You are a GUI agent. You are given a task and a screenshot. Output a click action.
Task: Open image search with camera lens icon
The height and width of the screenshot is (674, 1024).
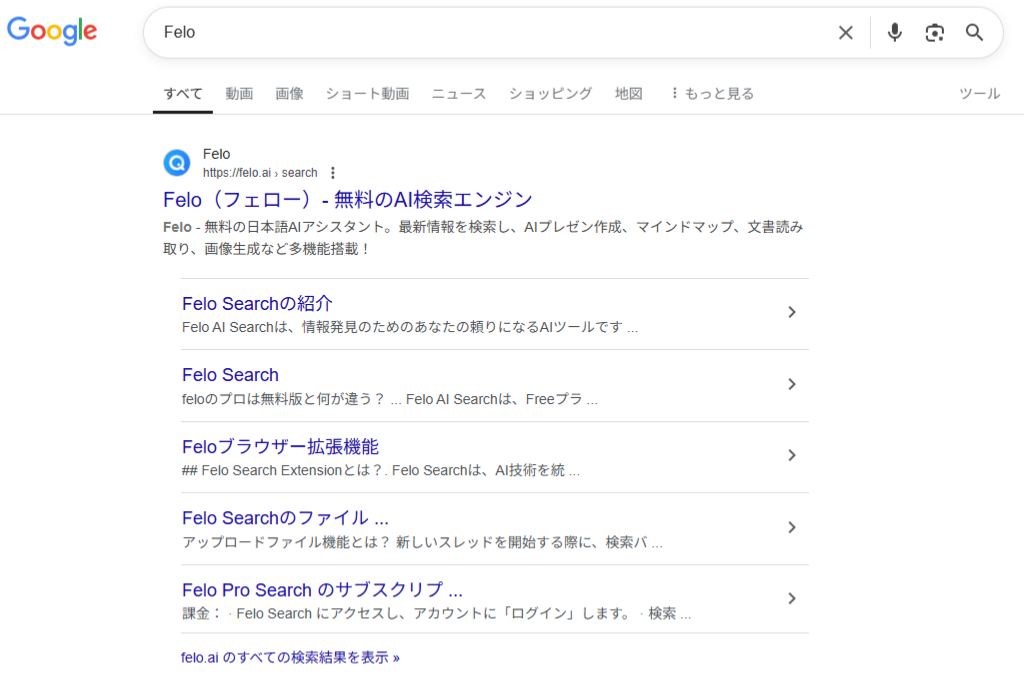935,33
